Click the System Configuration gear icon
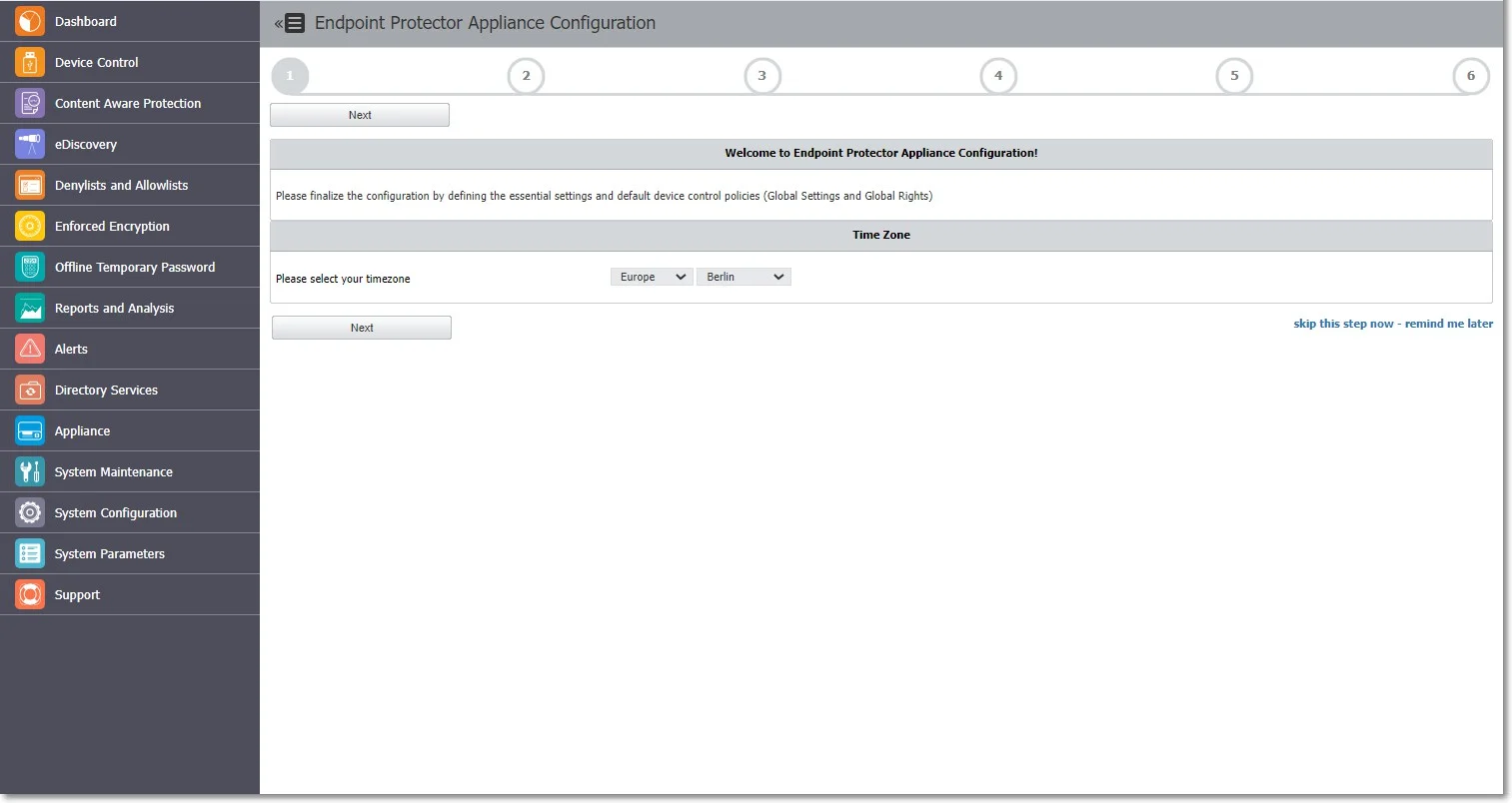1512x803 pixels. (x=30, y=512)
